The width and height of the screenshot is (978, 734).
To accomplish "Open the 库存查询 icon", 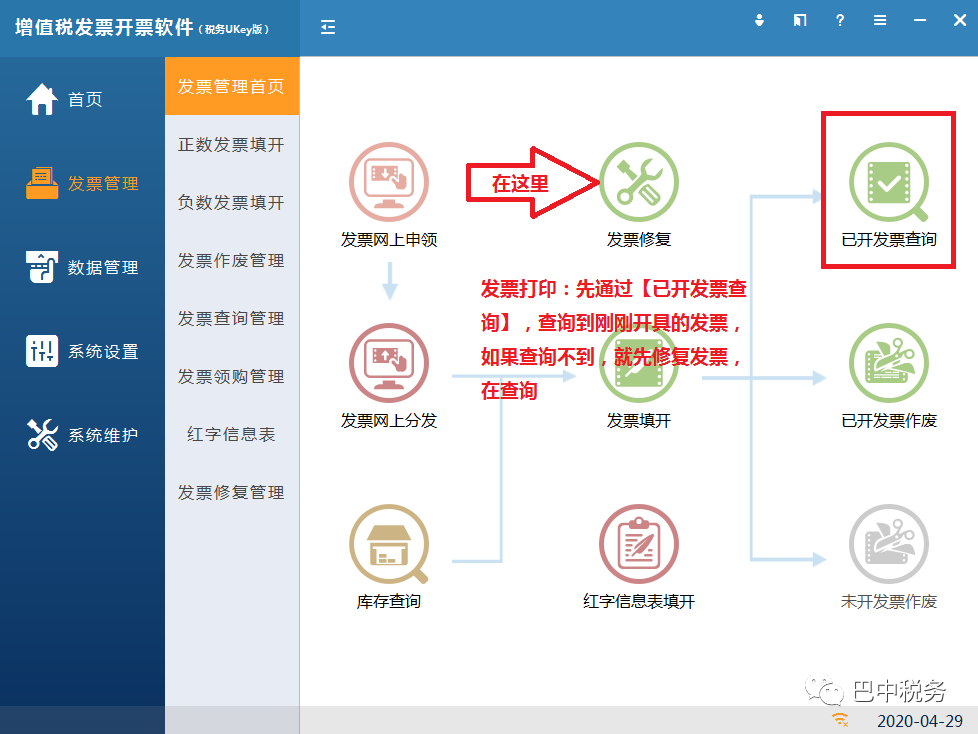I will click(389, 544).
